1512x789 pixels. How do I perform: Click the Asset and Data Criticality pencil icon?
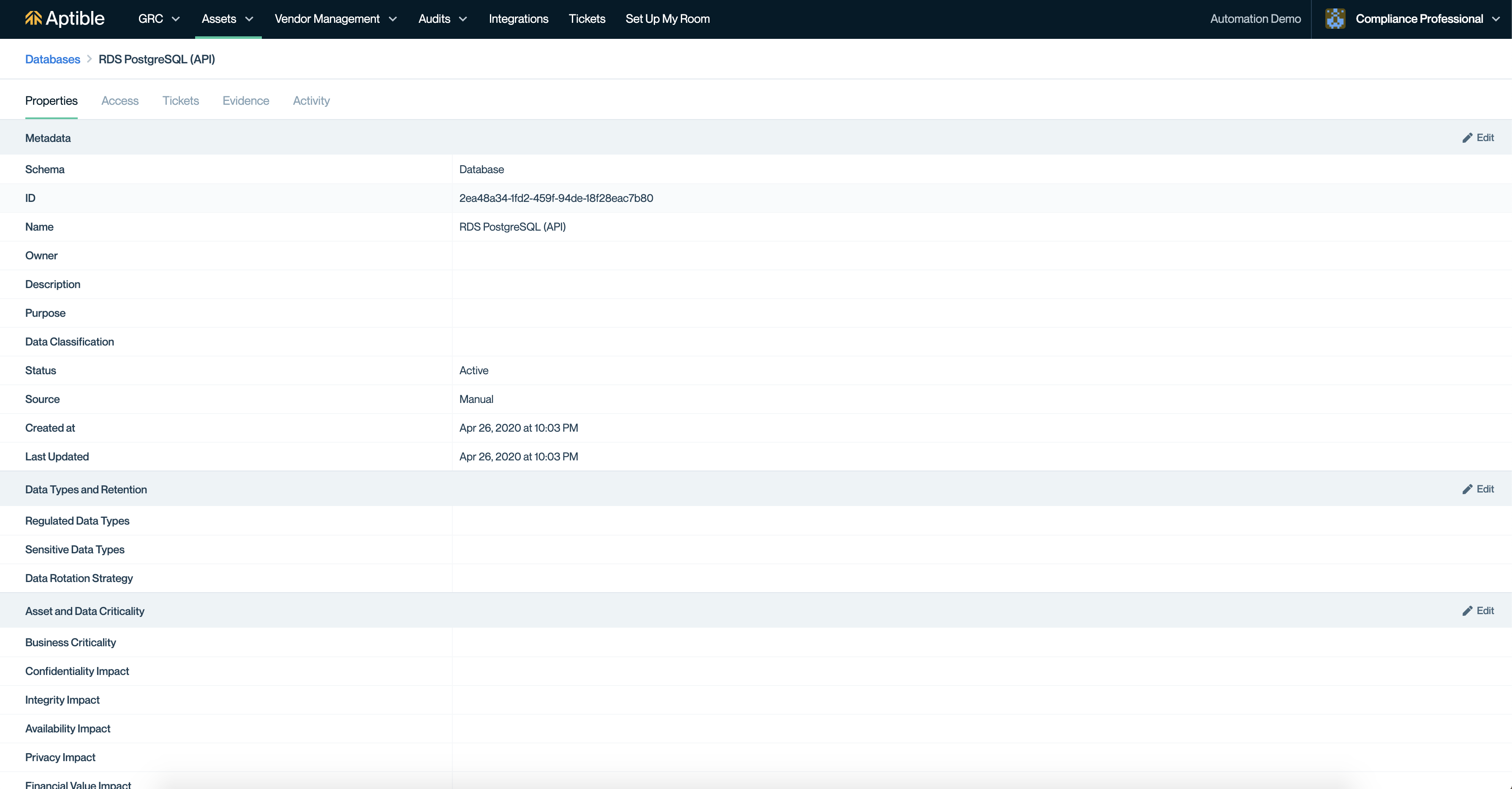point(1467,611)
